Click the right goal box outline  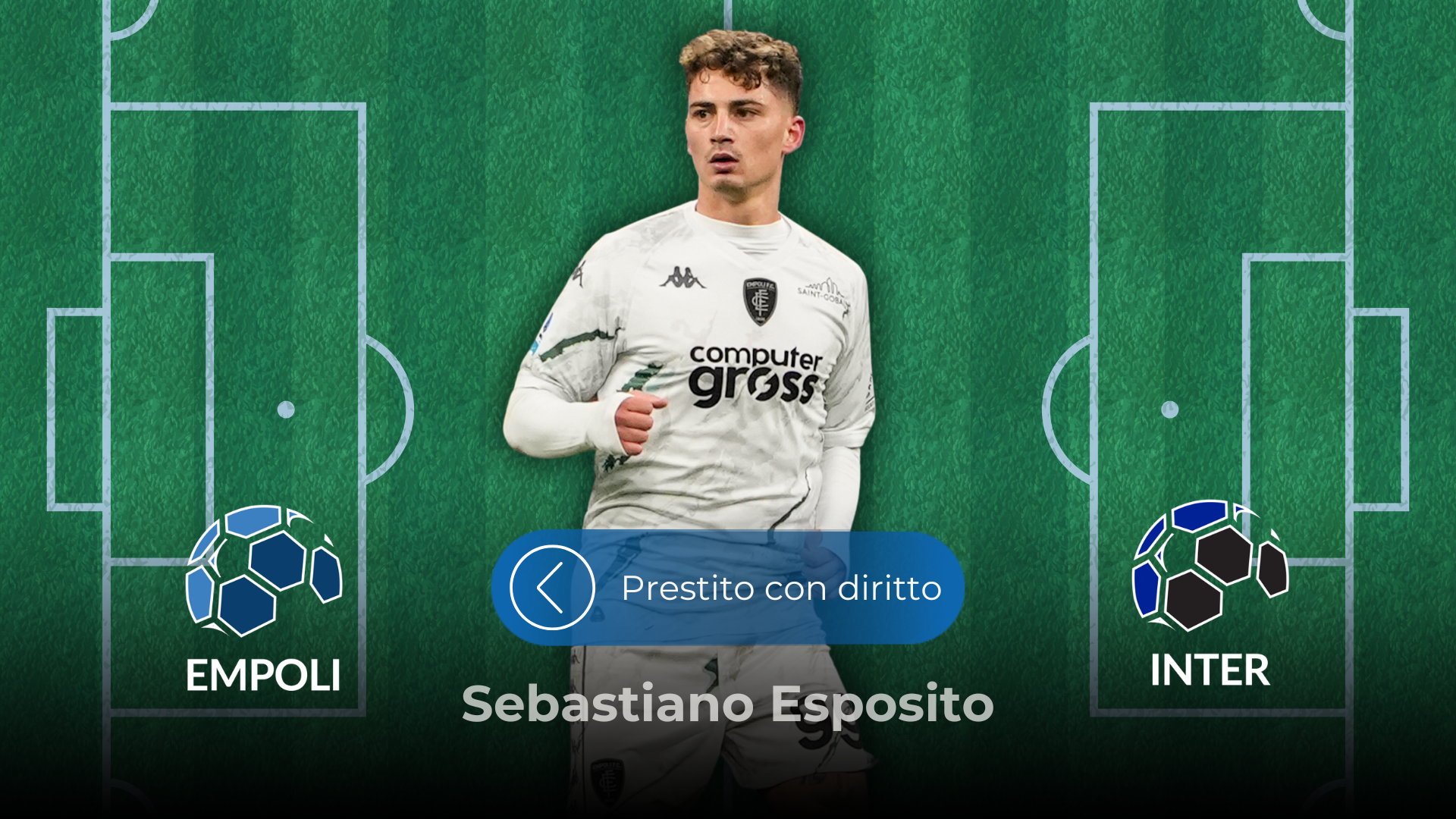[x=1379, y=409]
